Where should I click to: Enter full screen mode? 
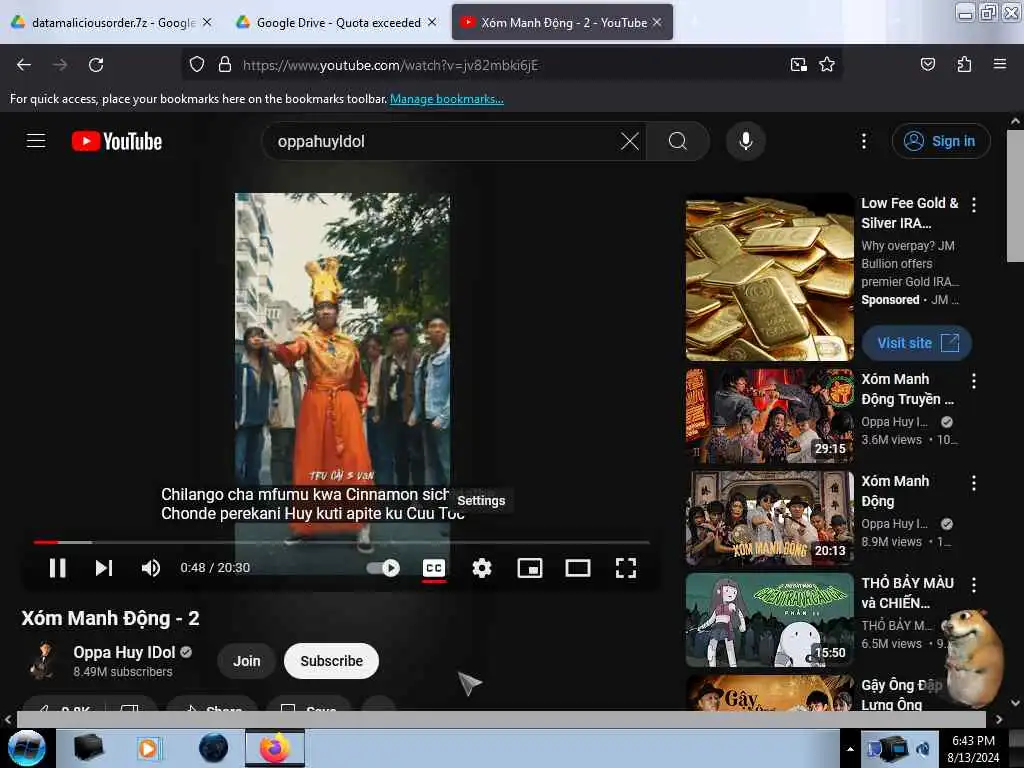626,568
